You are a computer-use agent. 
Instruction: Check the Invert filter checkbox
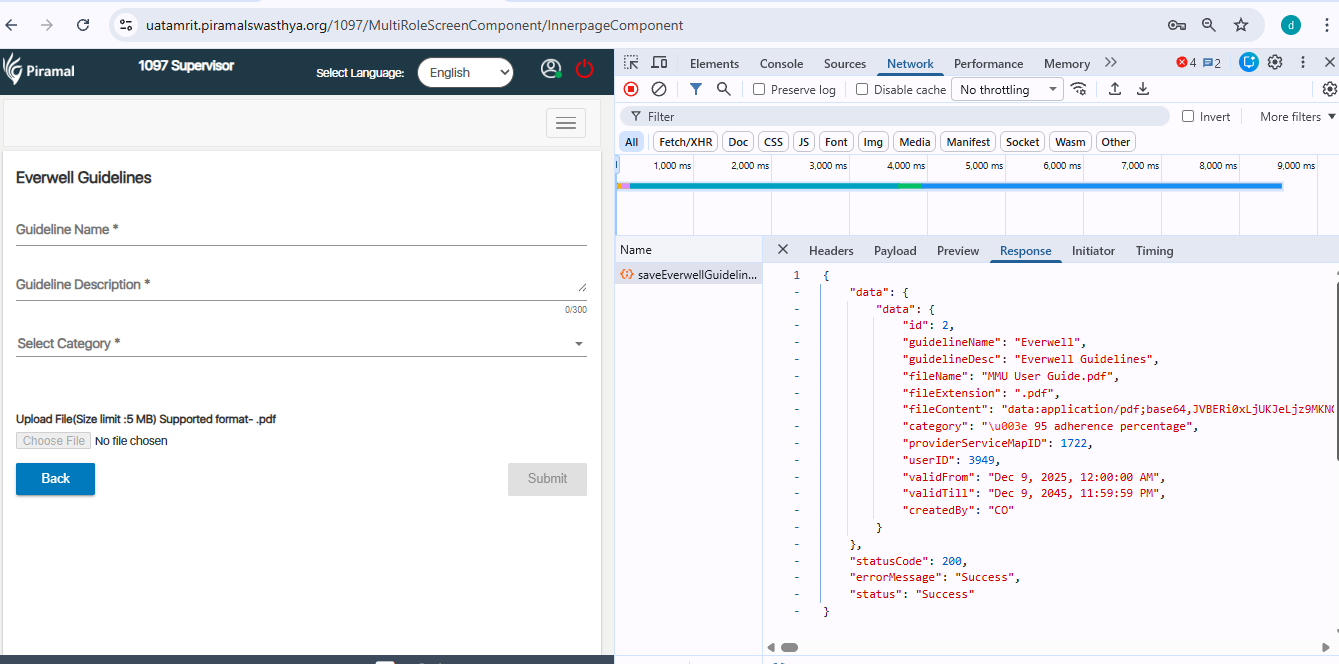[x=1188, y=116]
